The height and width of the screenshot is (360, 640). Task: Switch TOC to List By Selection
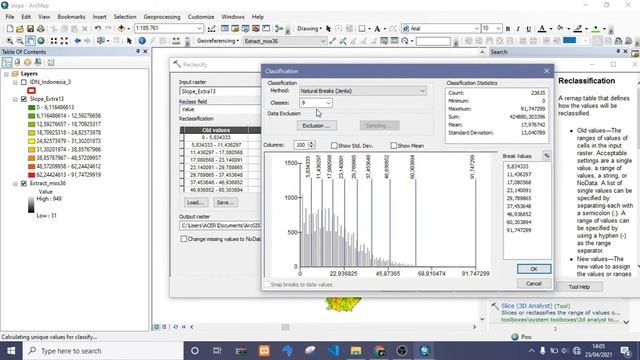click(x=38, y=62)
